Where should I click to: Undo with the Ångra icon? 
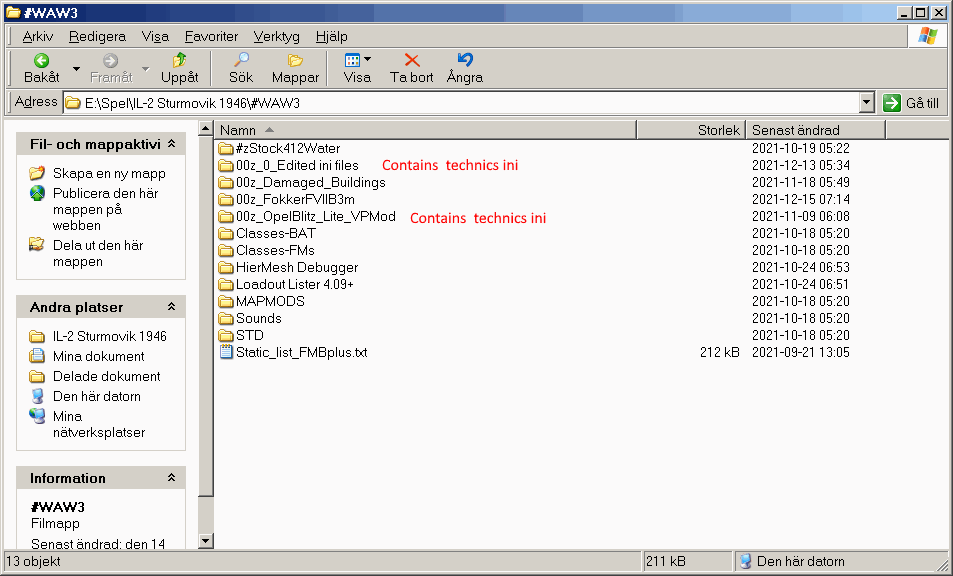[465, 60]
